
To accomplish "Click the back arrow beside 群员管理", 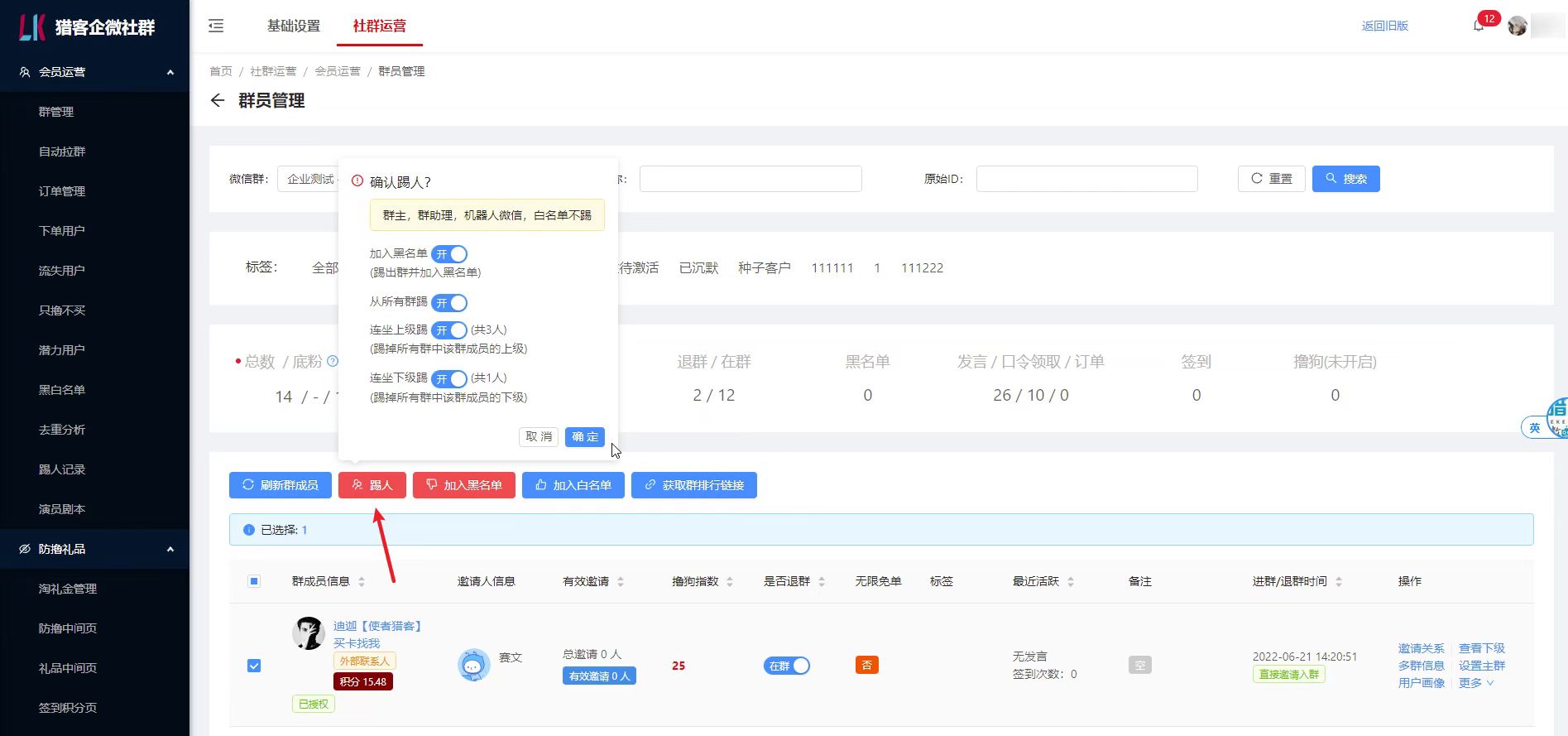I will pos(218,101).
